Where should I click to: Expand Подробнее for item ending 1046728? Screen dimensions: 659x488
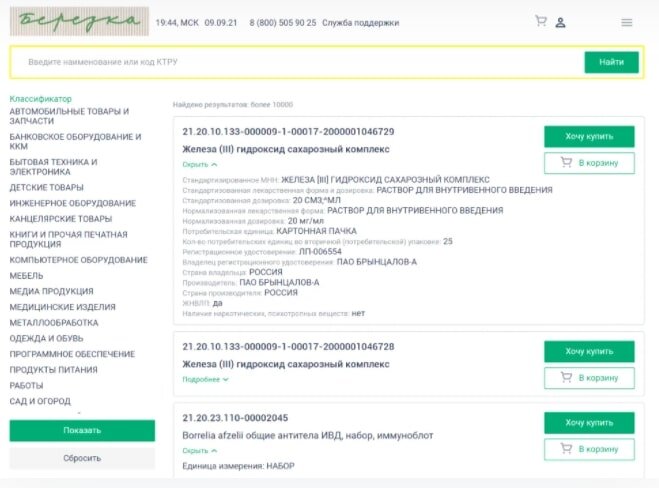(x=205, y=379)
